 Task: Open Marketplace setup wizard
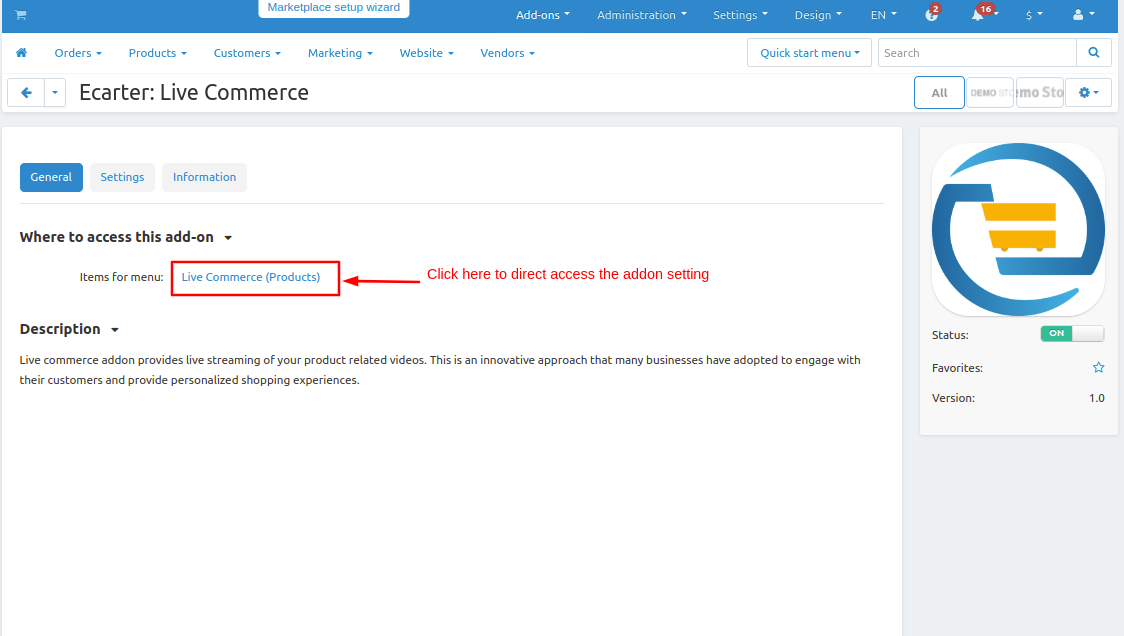coord(333,8)
